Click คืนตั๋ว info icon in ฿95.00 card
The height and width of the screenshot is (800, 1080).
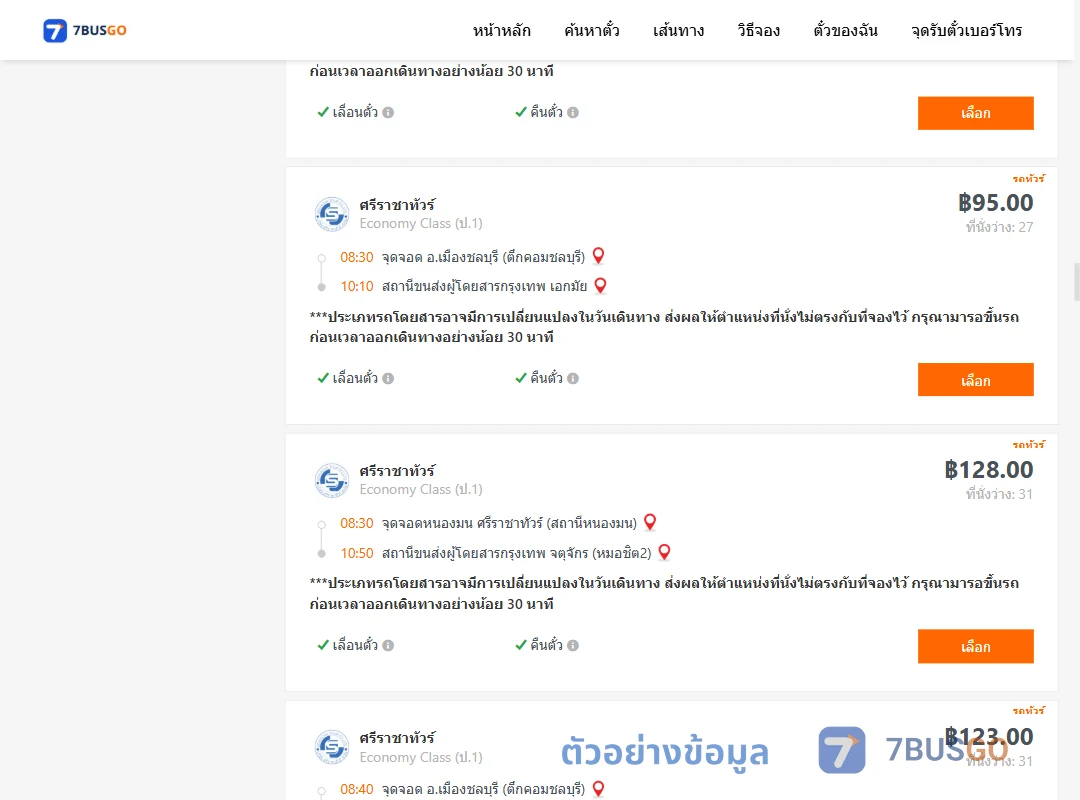click(573, 378)
